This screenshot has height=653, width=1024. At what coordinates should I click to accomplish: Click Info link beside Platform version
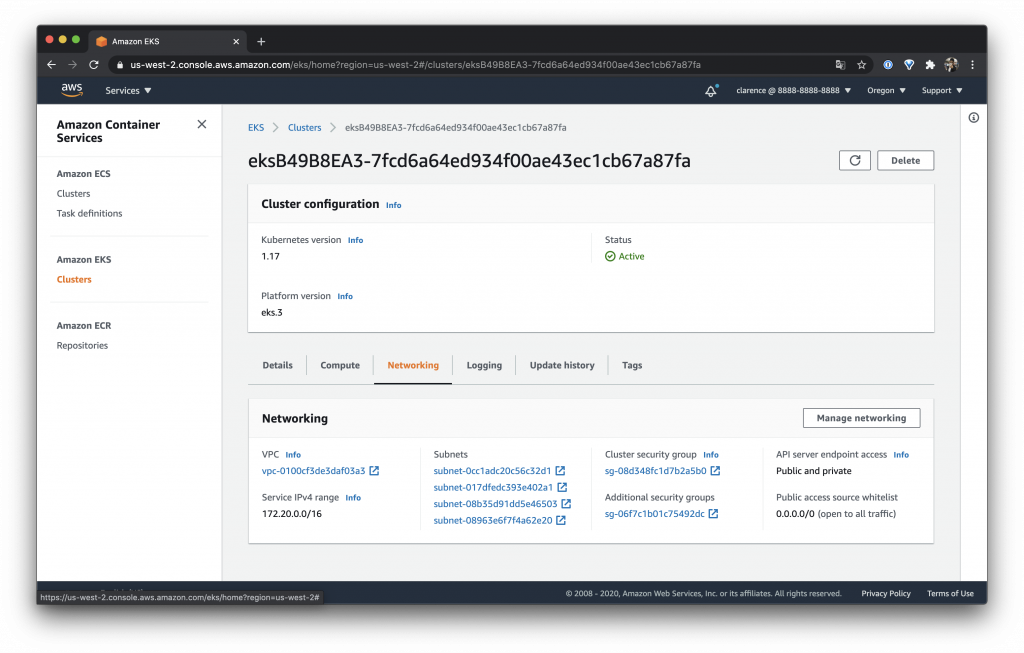click(345, 296)
